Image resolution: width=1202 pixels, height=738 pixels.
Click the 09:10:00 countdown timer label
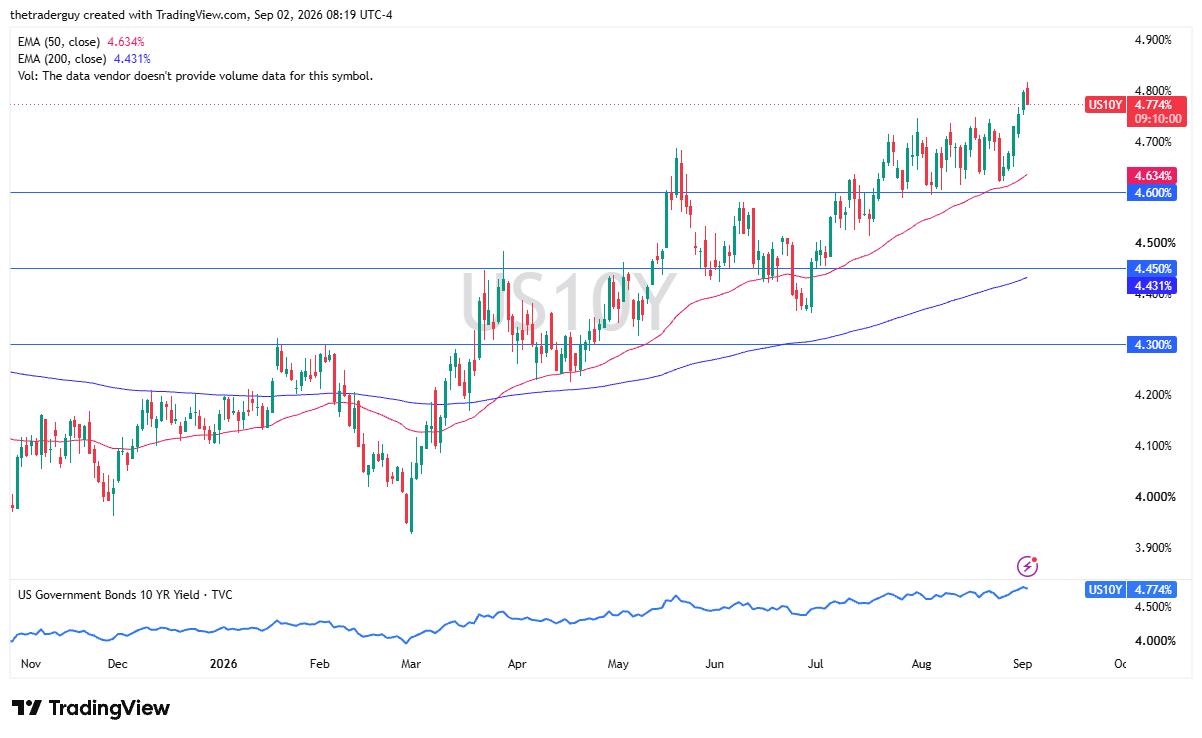[x=1158, y=118]
